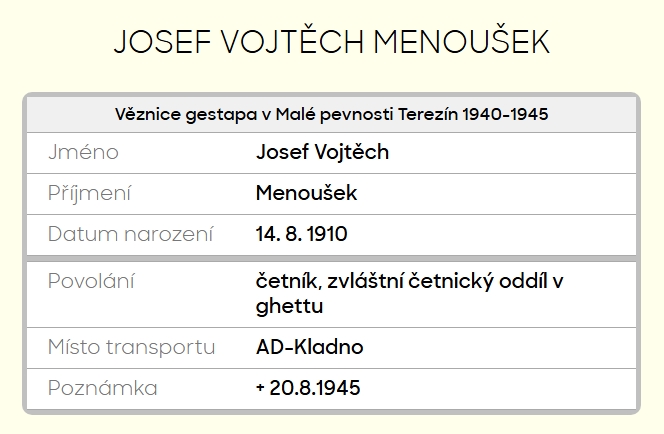Click the Datum narození label

pos(131,235)
